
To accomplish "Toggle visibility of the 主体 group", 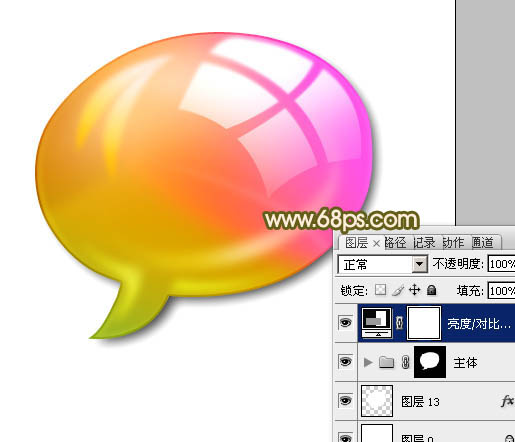I will 345,361.
